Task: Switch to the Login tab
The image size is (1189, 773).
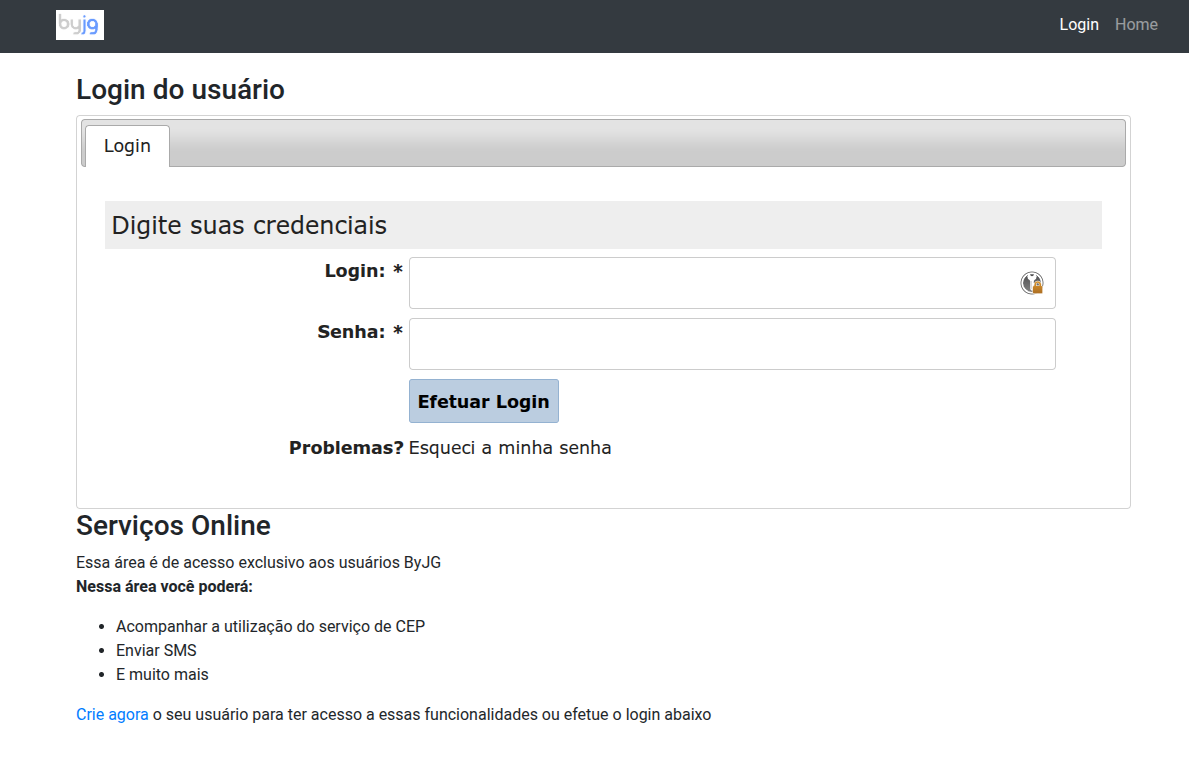Action: [x=127, y=146]
